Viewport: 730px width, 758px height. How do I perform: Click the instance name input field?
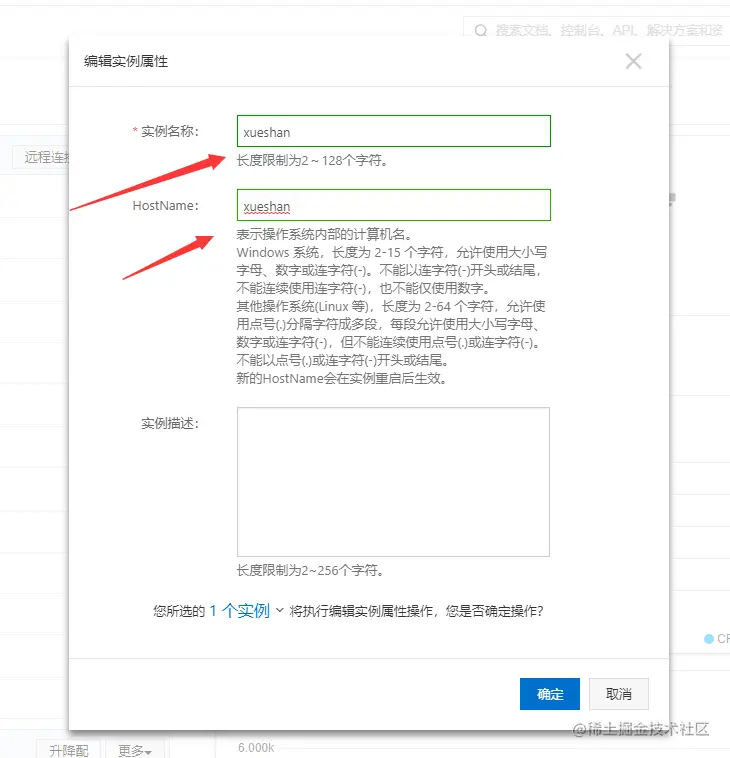[394, 131]
